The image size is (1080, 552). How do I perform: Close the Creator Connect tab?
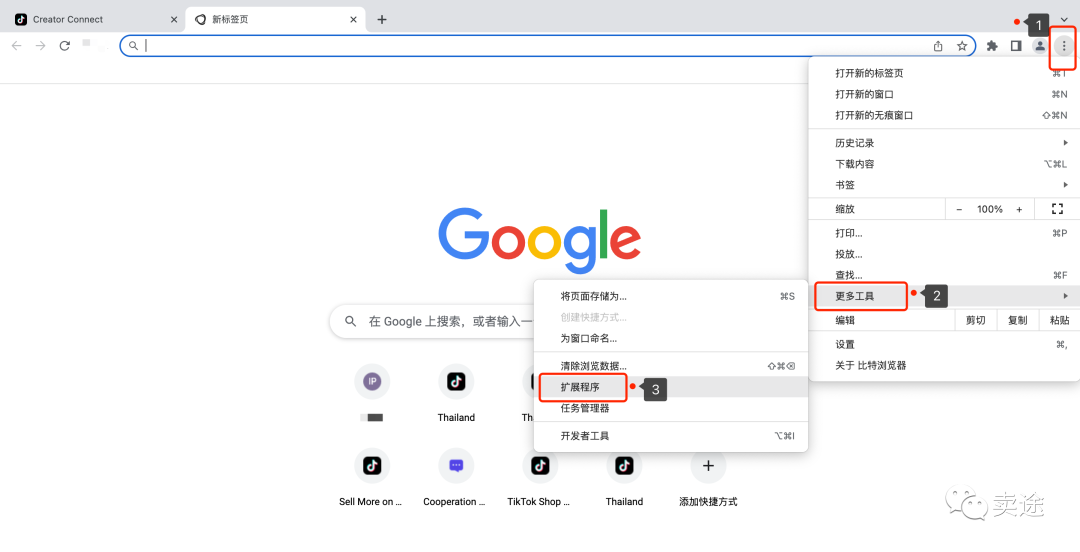pos(174,19)
